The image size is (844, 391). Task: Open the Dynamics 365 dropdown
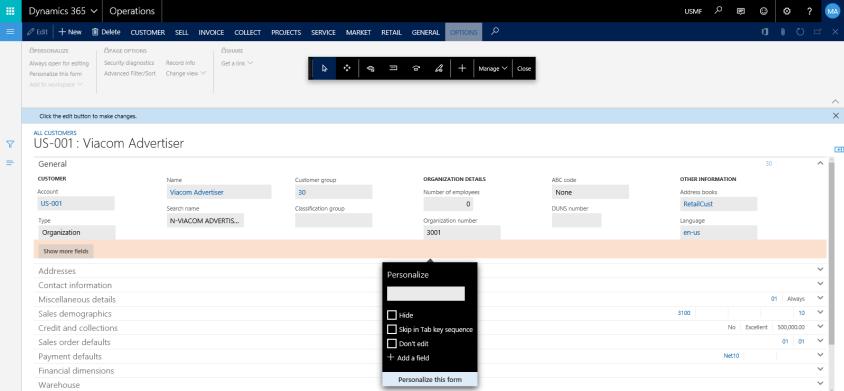[x=62, y=11]
